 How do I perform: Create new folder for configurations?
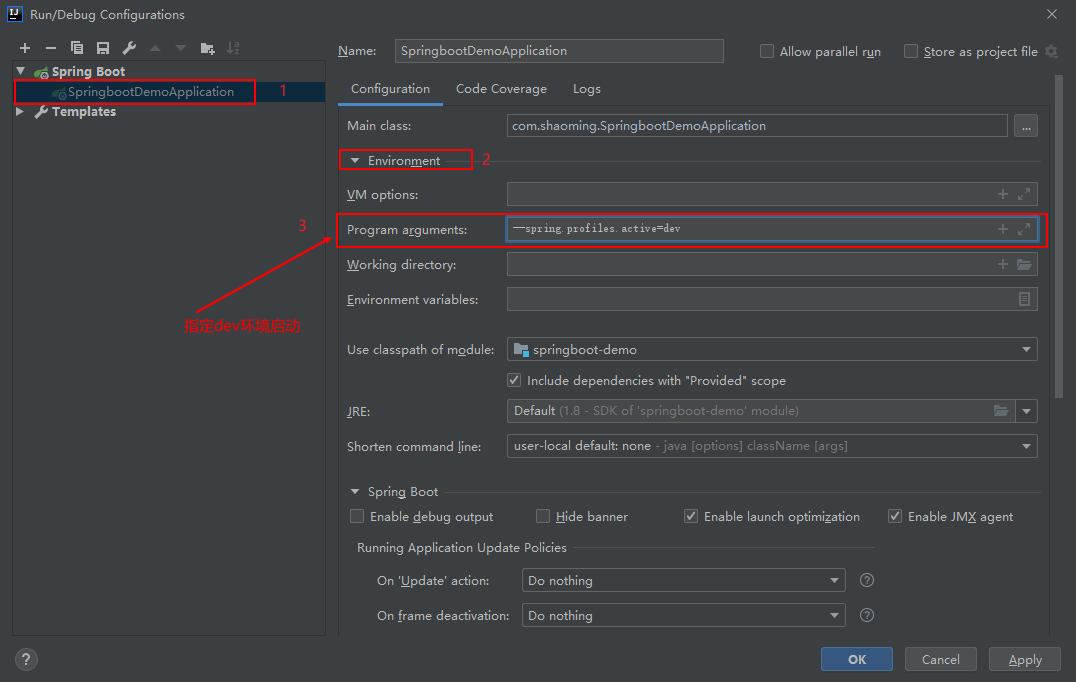[207, 48]
